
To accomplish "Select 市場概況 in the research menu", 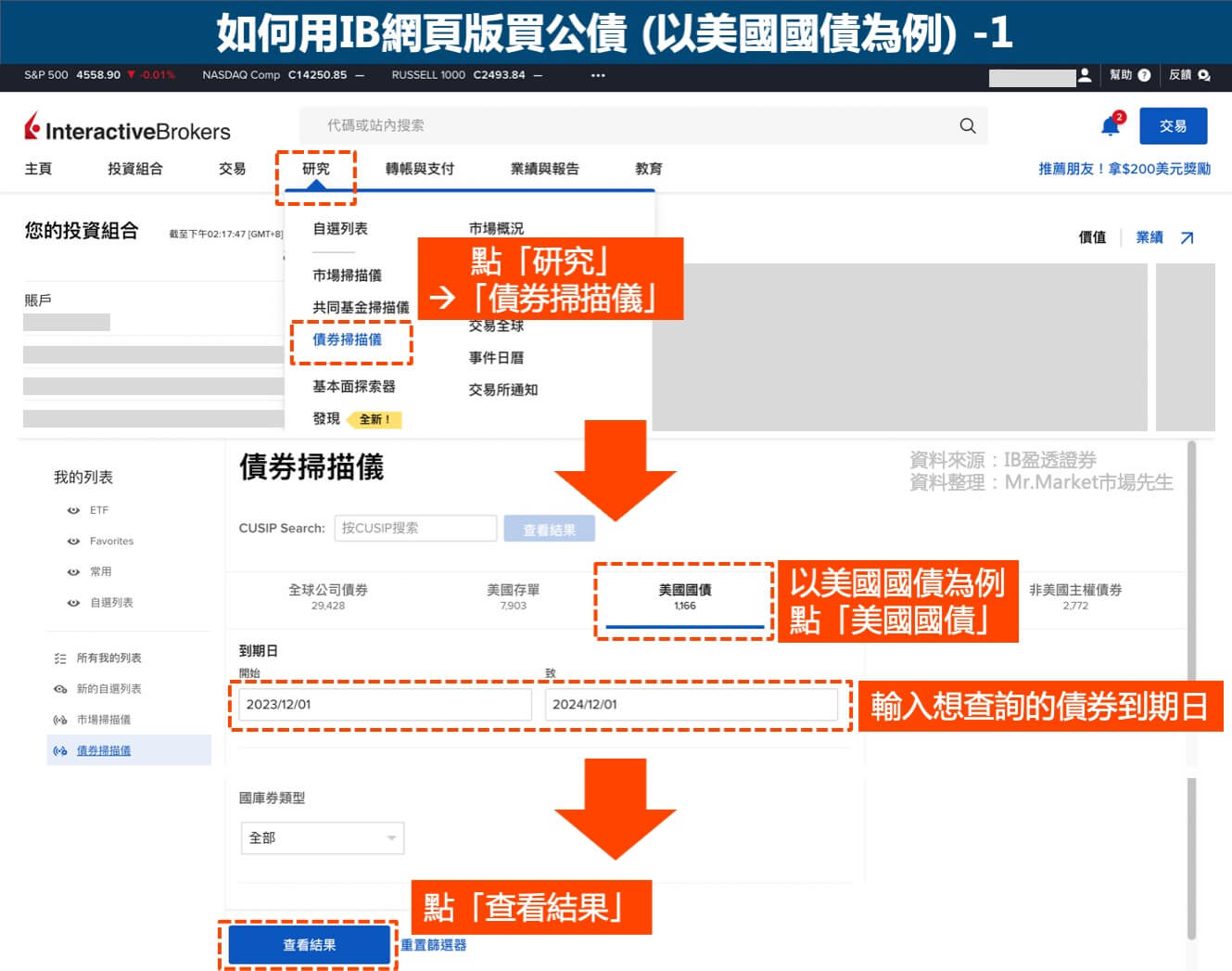I will tap(496, 228).
